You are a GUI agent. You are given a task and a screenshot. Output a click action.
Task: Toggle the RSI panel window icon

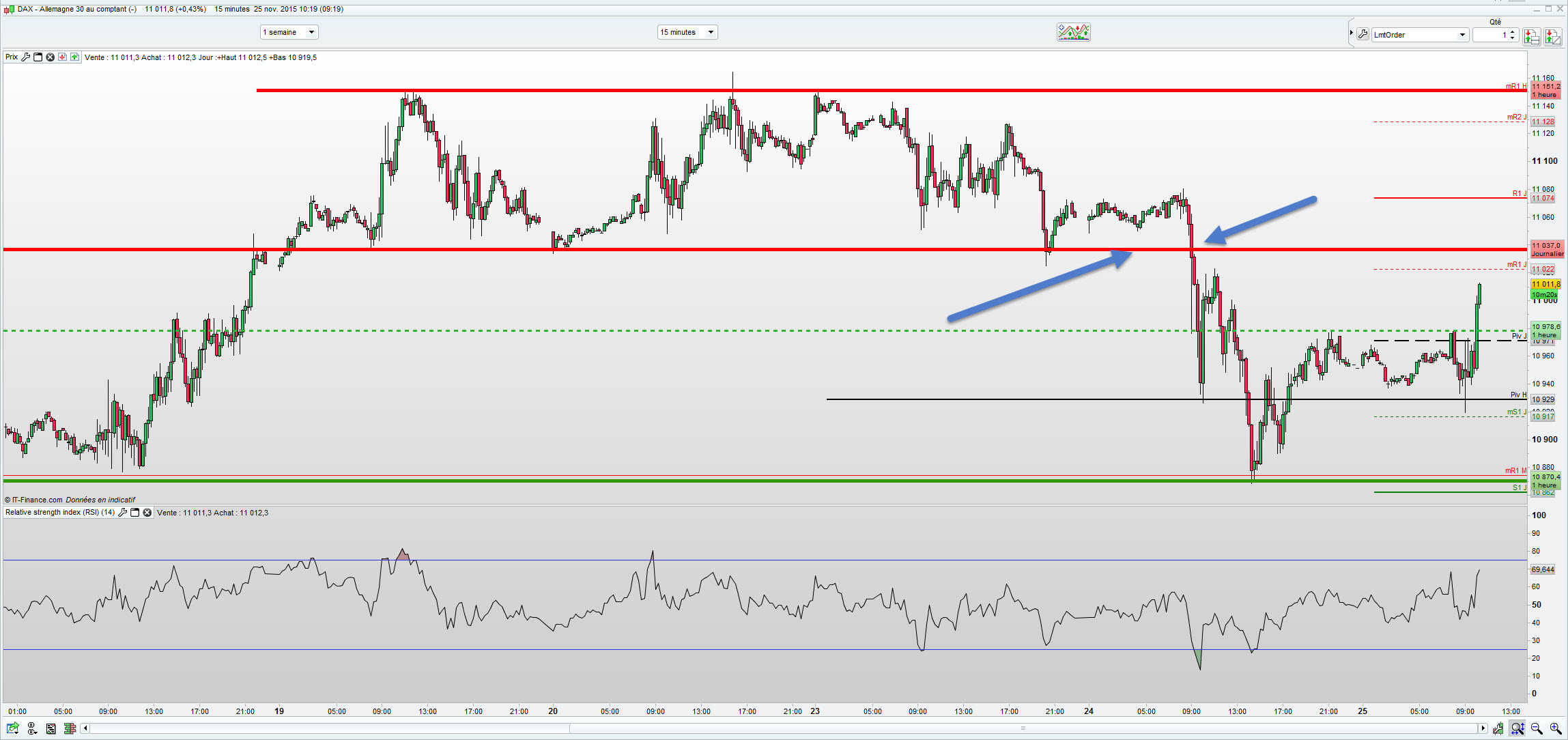(134, 513)
